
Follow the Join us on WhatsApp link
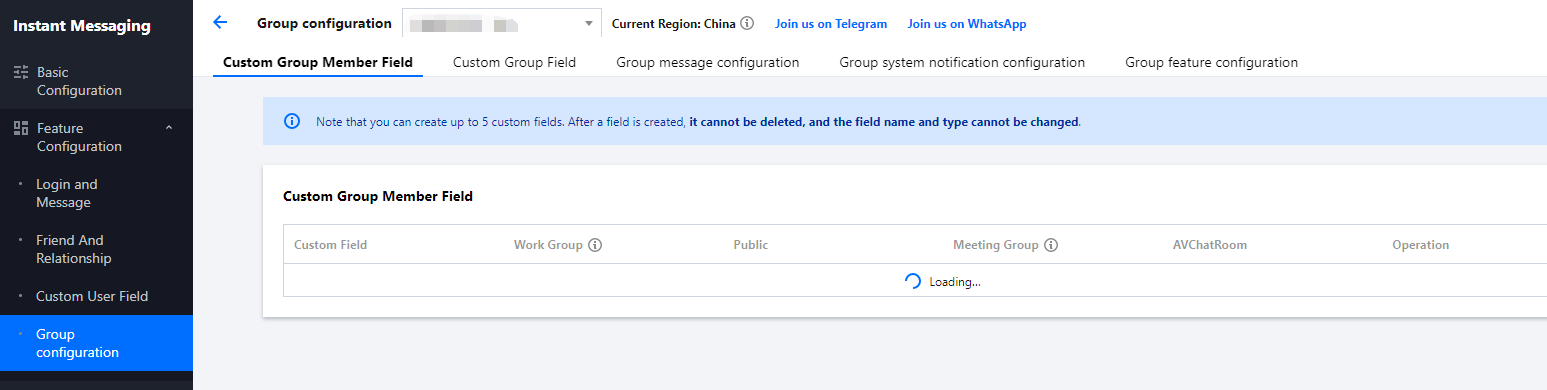tap(967, 23)
